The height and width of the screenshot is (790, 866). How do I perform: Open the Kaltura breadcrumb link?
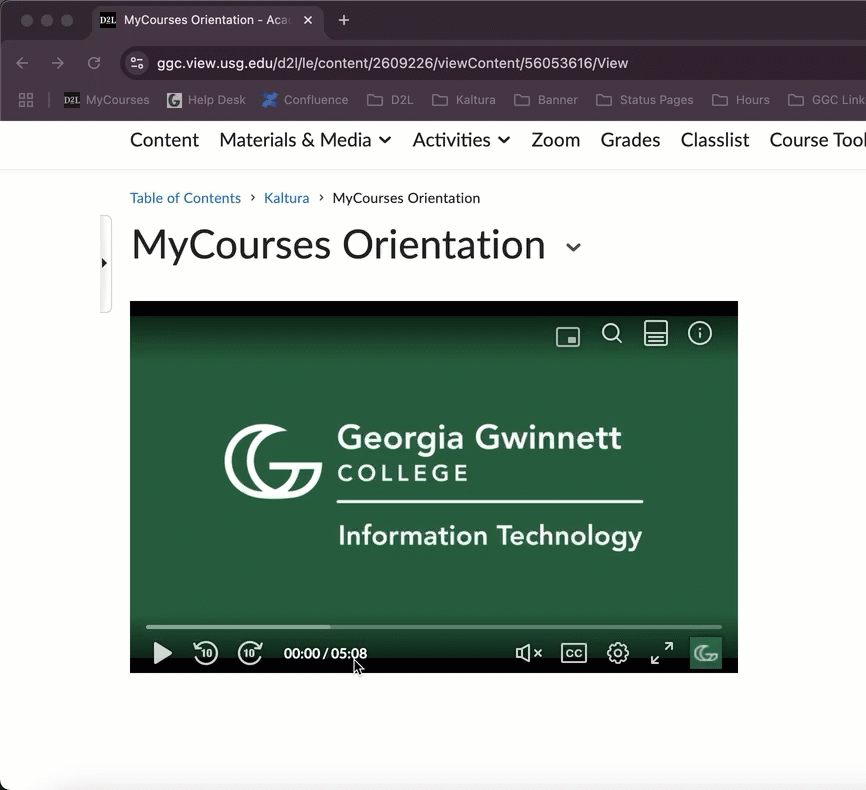pos(286,198)
